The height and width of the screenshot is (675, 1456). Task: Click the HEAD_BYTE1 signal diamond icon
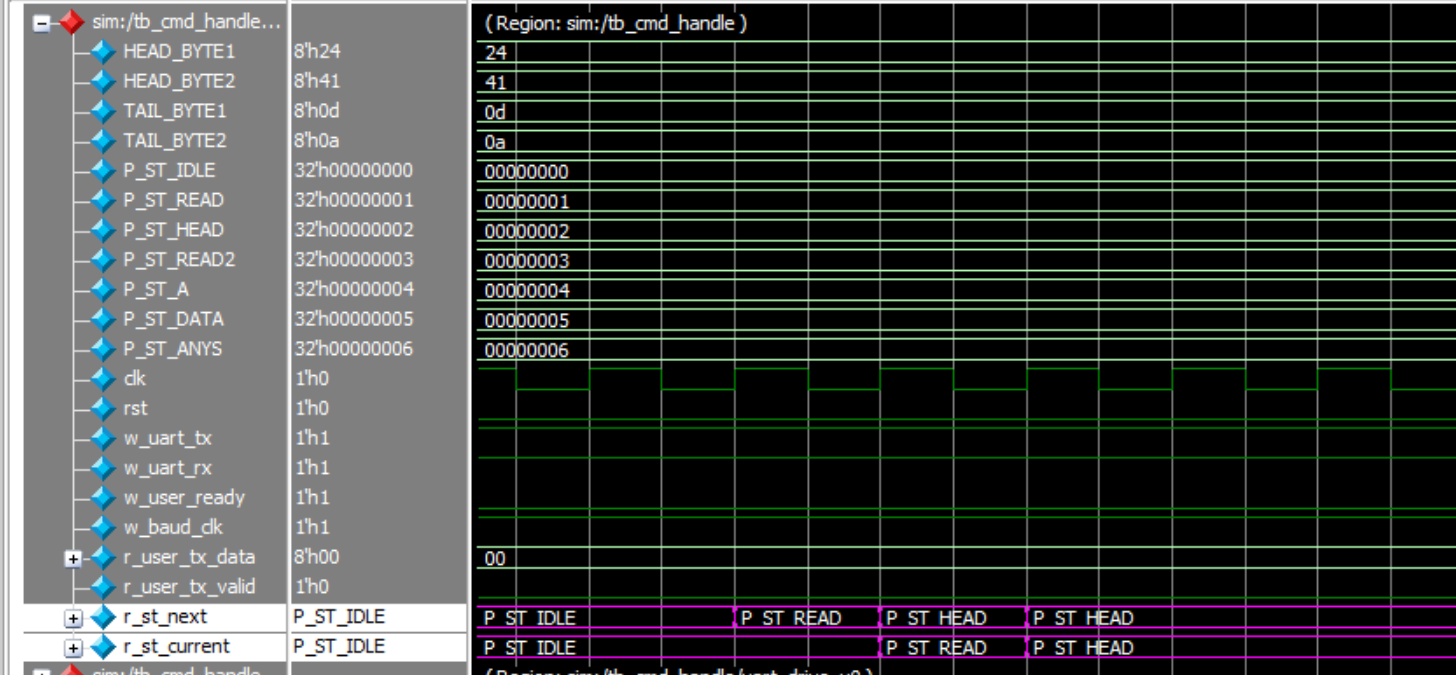point(103,52)
